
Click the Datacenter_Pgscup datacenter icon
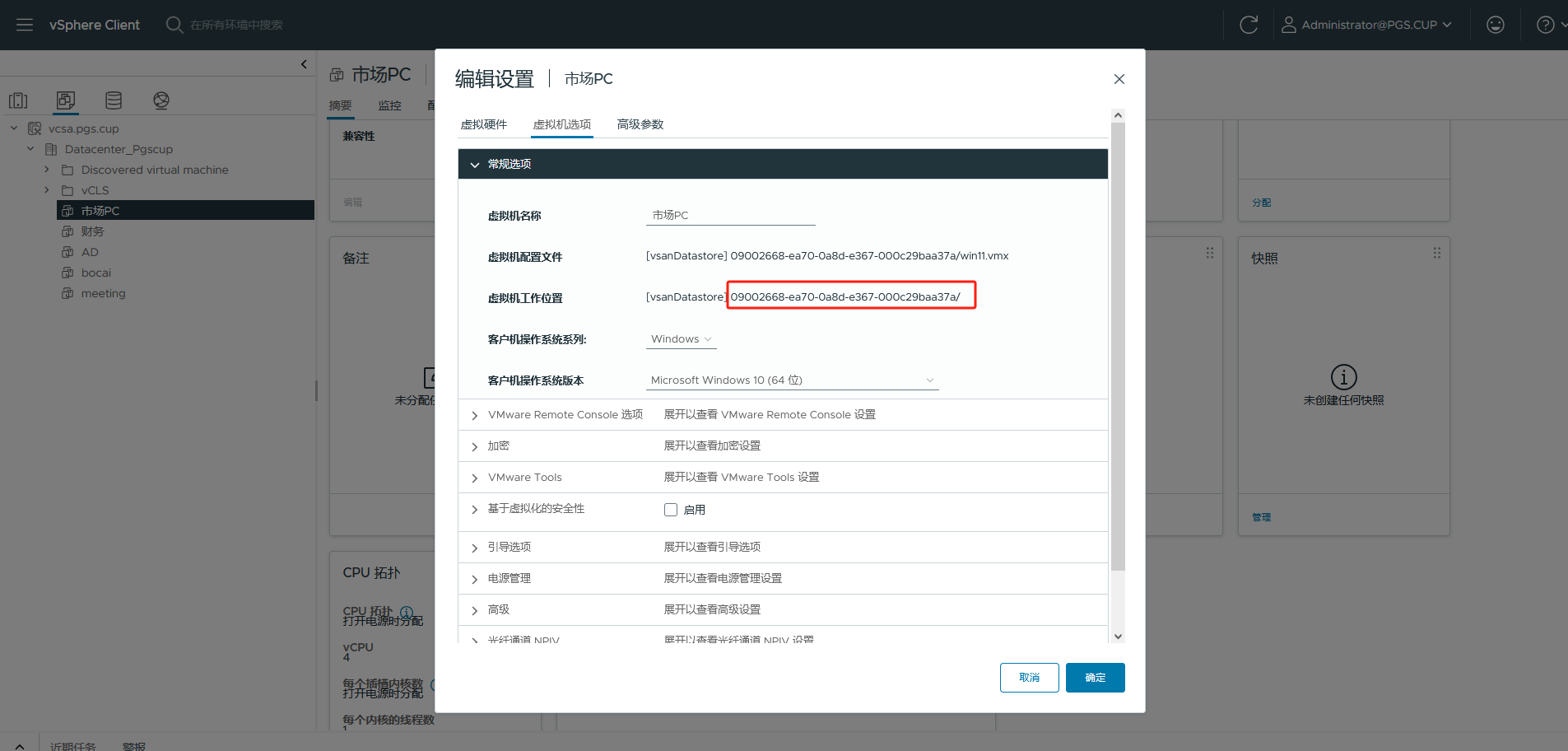[x=51, y=149]
